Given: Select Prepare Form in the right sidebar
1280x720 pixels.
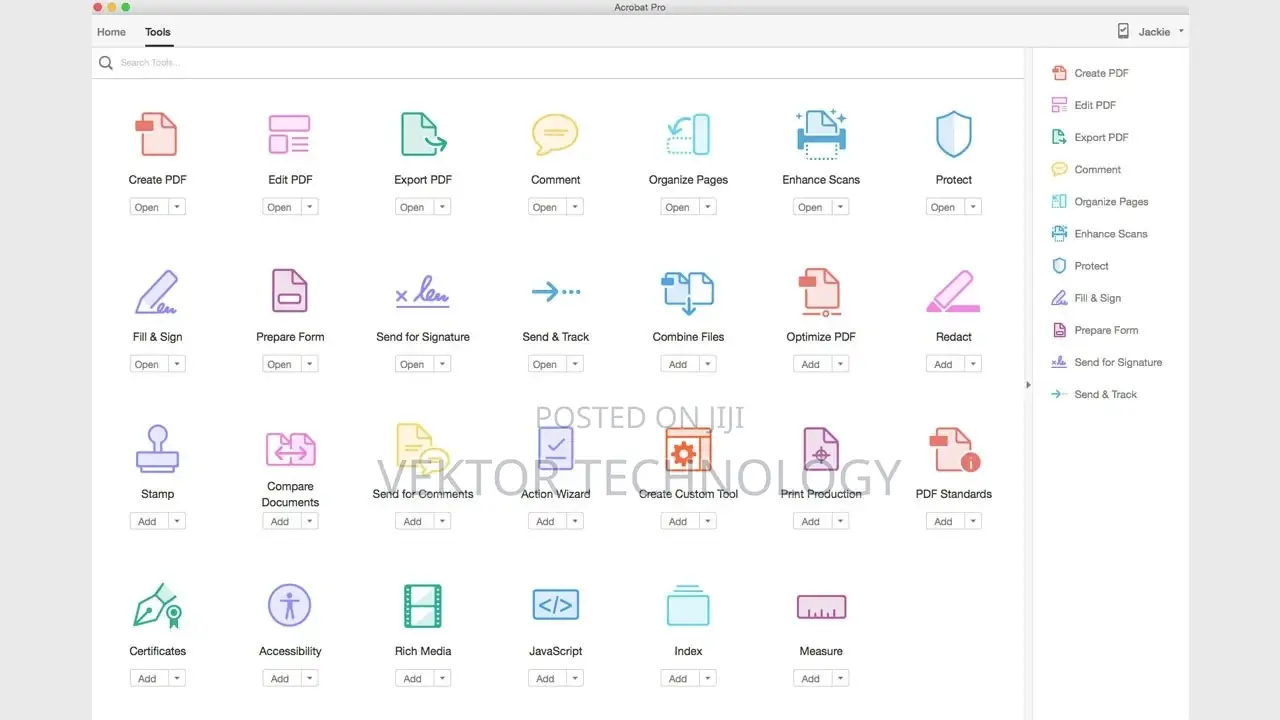Looking at the screenshot, I should click(1095, 330).
